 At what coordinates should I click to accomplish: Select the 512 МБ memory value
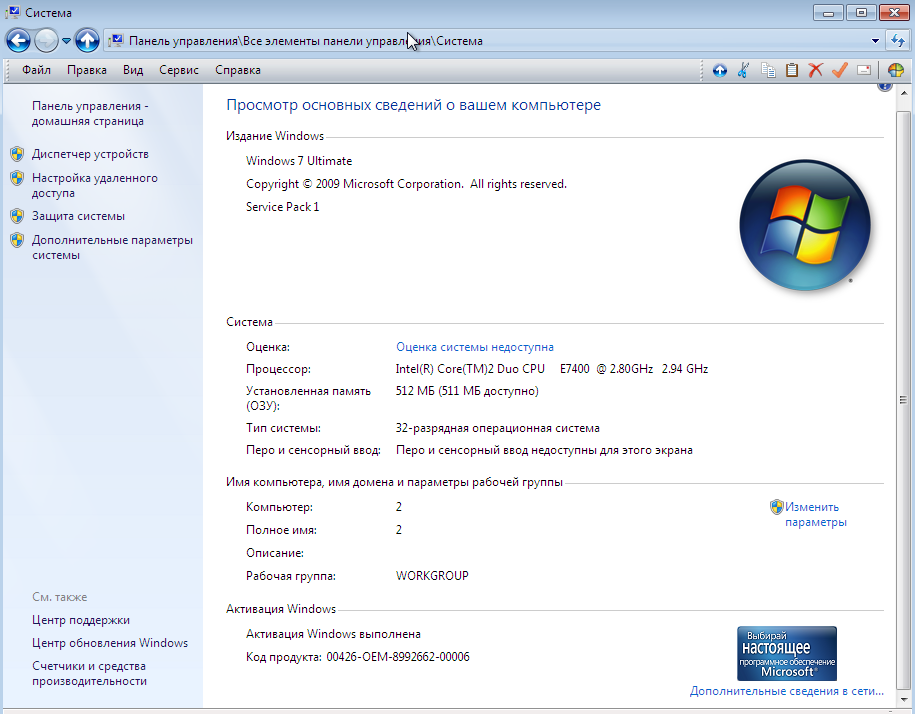[x=467, y=391]
